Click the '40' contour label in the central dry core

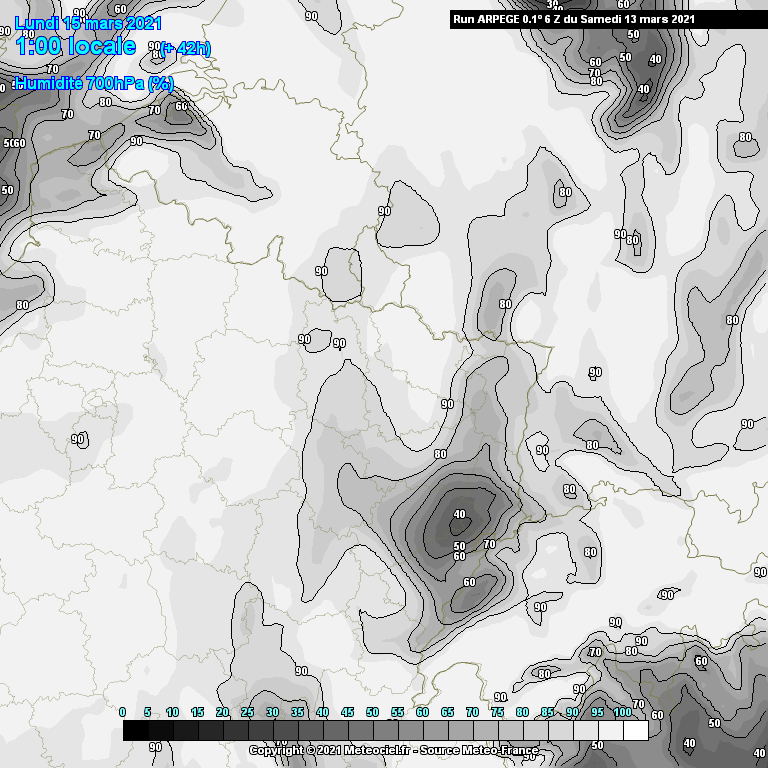(x=459, y=515)
